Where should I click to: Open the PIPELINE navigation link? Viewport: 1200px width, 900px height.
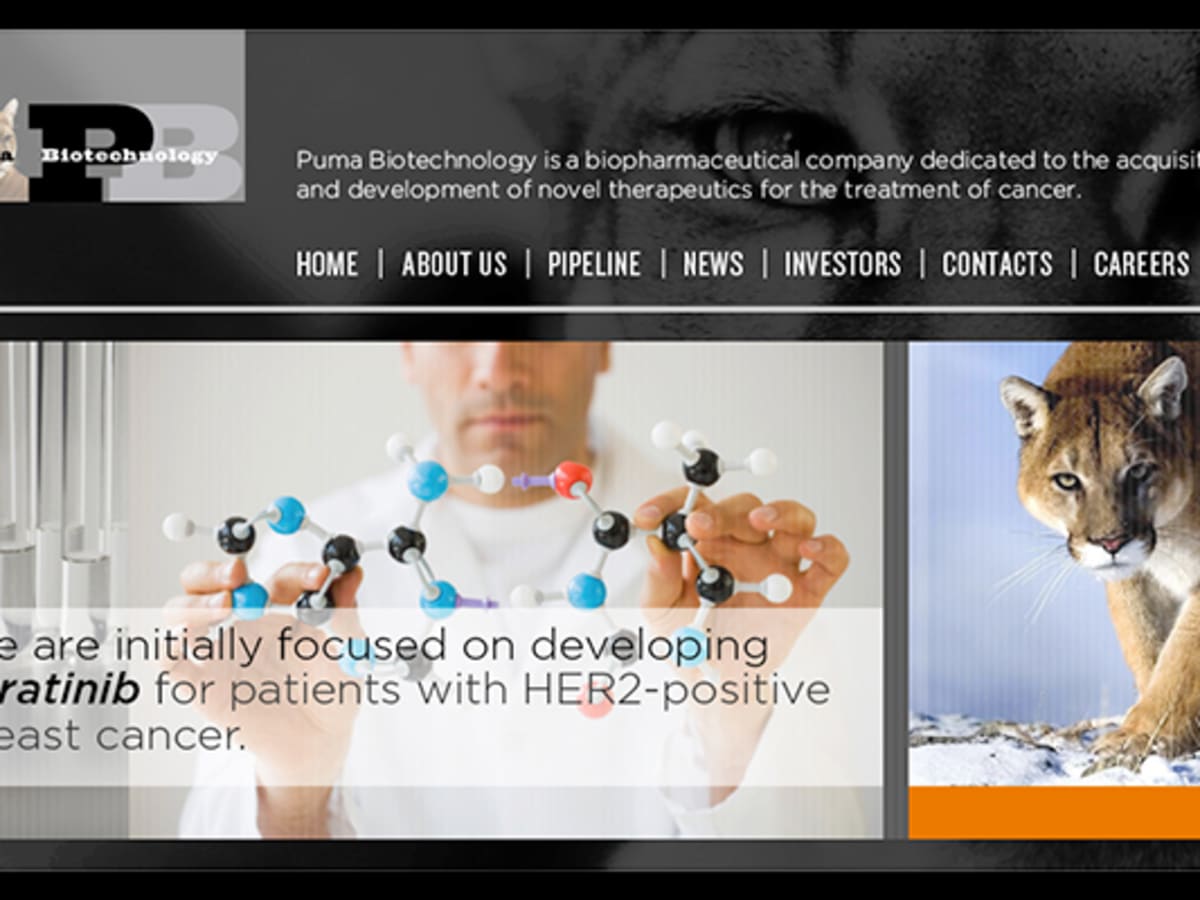tap(594, 264)
